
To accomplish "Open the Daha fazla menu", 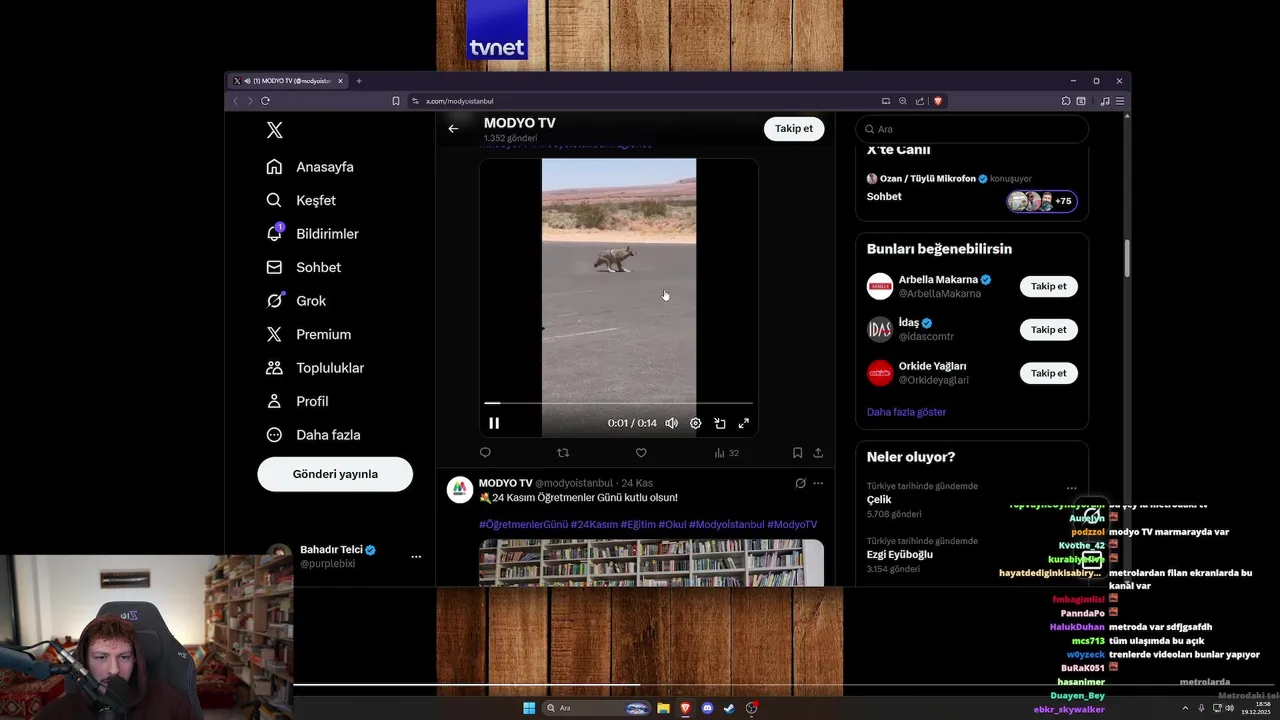I will point(313,435).
